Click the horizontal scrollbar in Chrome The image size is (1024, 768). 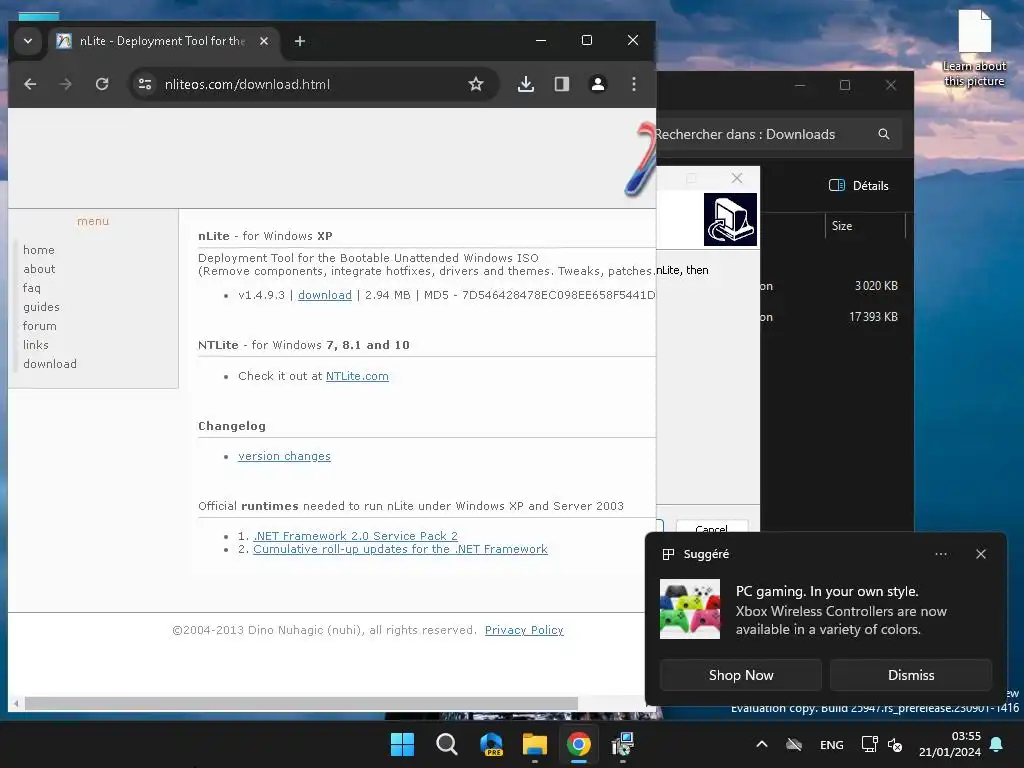coord(301,703)
